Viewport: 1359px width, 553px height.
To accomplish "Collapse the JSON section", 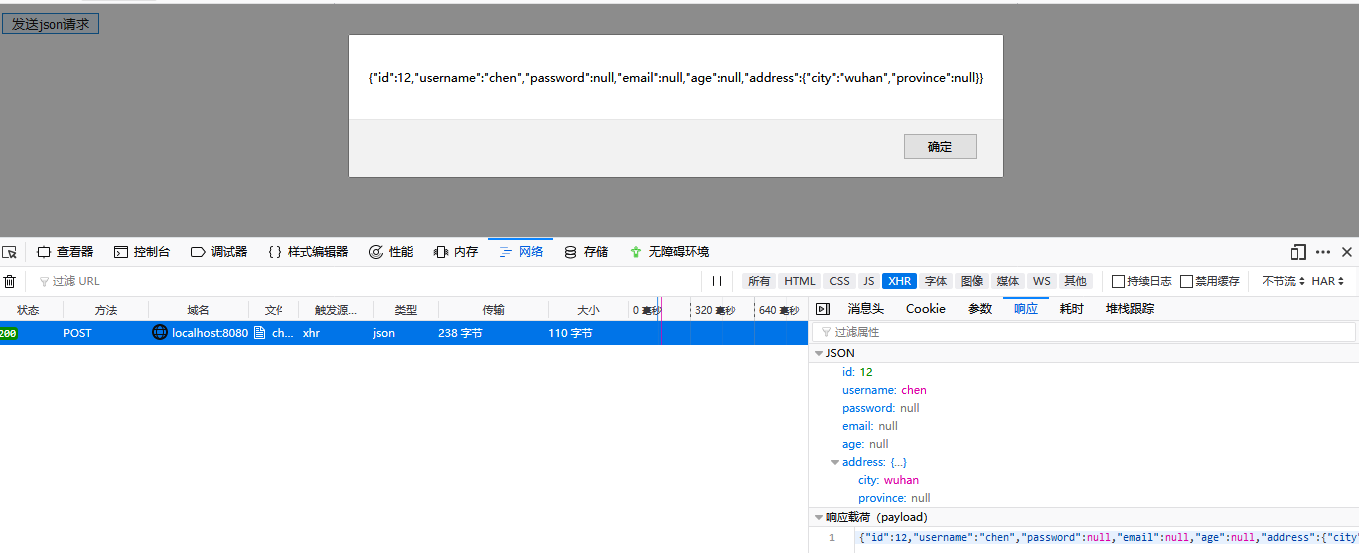I will (x=819, y=353).
